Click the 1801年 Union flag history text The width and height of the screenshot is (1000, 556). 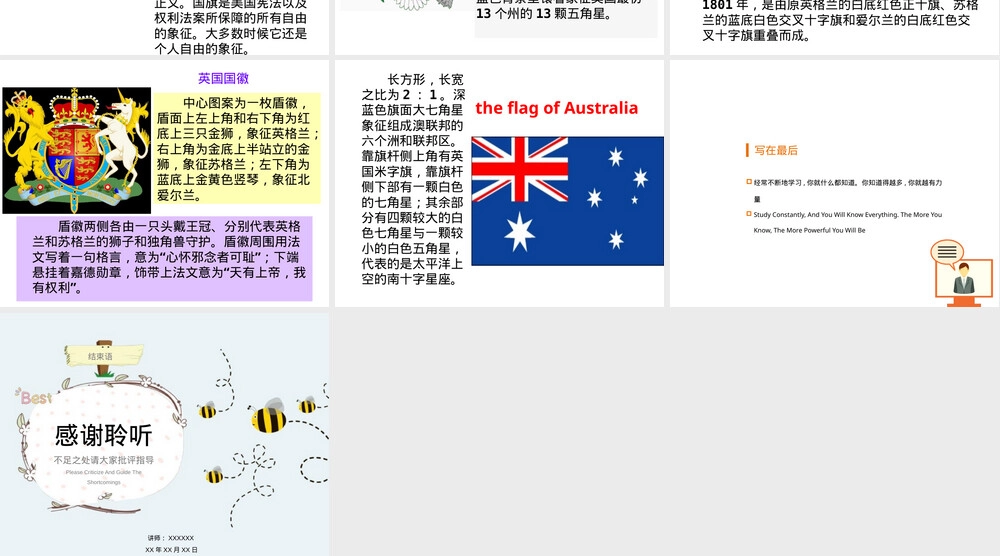839,21
